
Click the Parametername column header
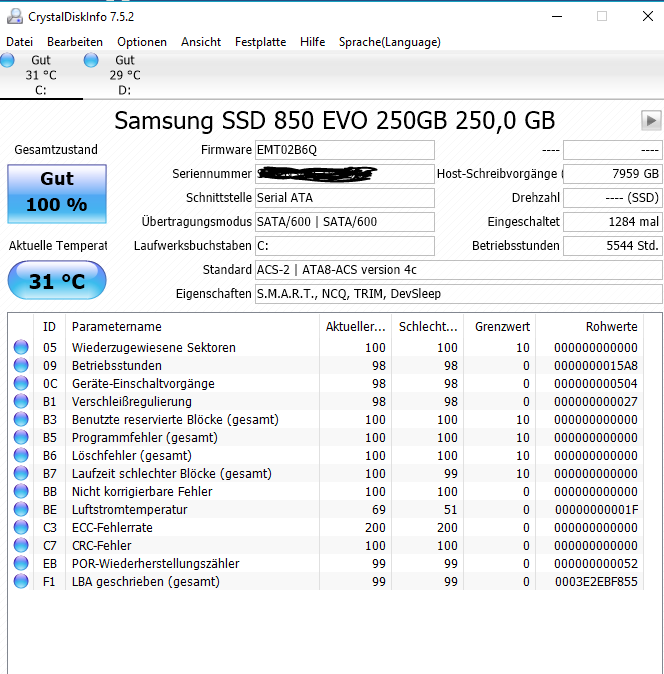tap(192, 327)
